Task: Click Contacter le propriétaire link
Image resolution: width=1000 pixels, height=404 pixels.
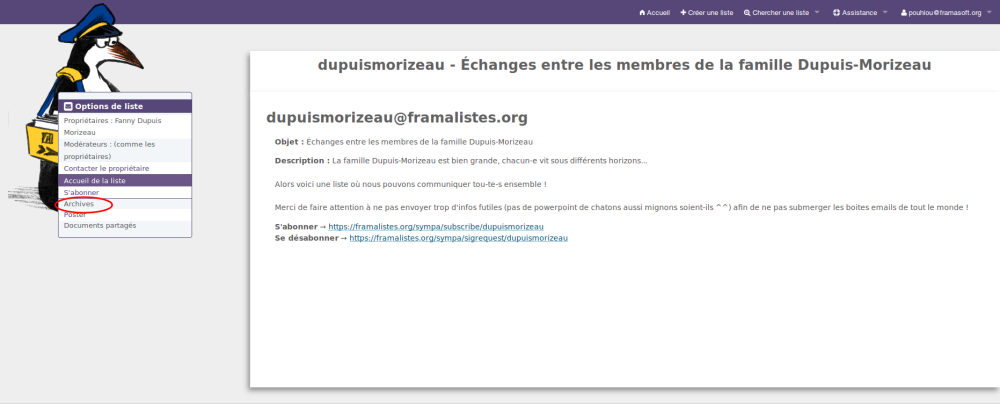Action: pos(107,168)
